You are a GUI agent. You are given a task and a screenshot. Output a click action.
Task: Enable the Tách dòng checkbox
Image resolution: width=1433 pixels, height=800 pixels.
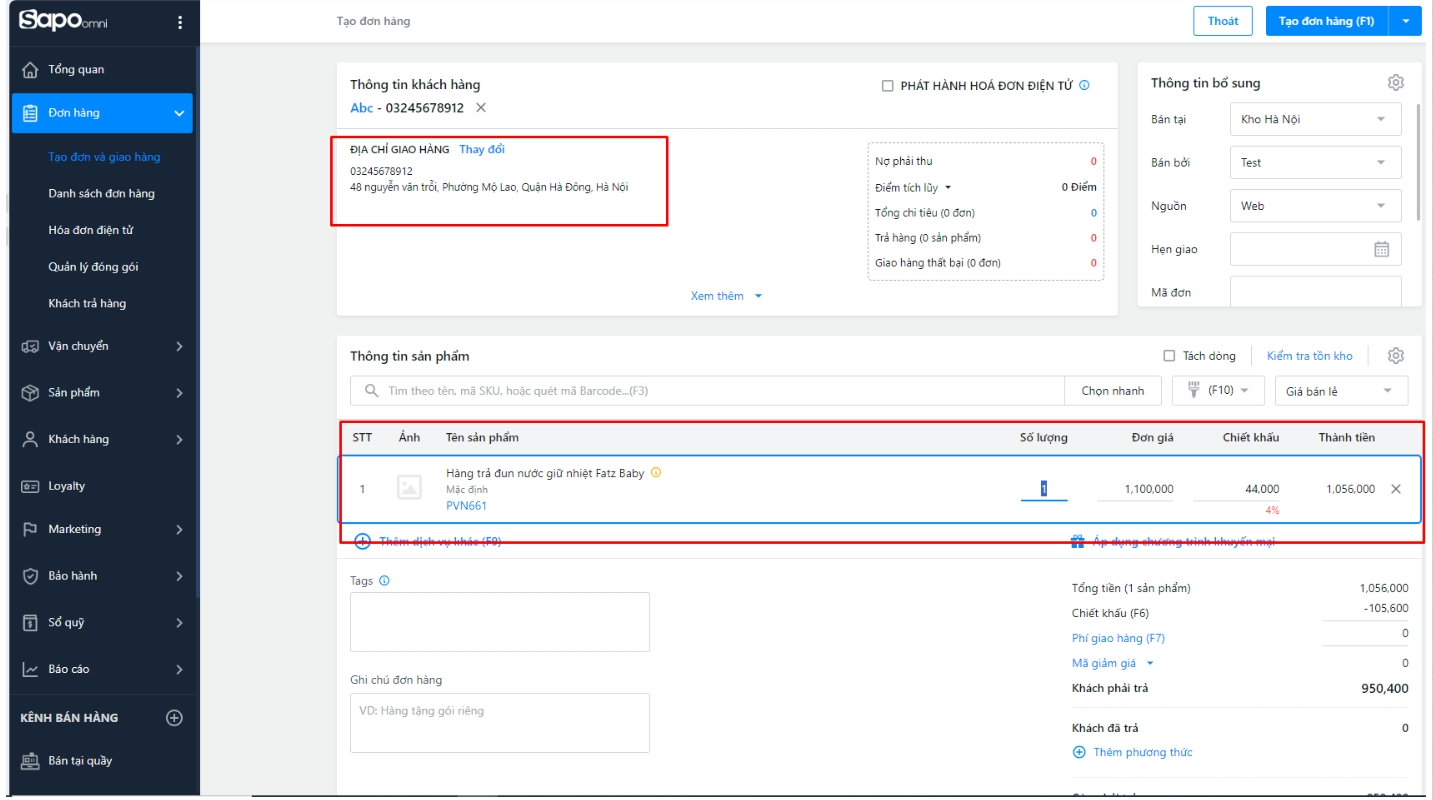1169,356
